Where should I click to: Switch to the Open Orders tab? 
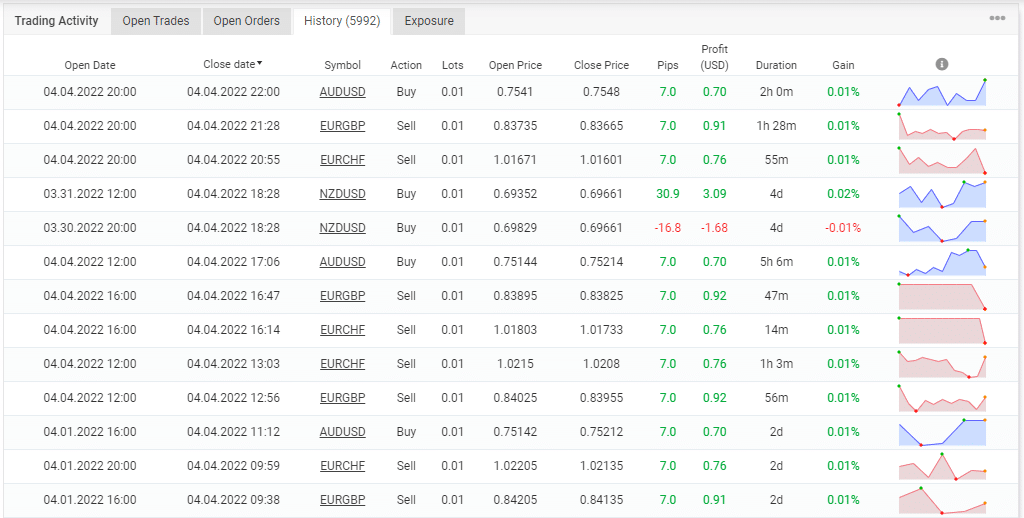[x=246, y=21]
